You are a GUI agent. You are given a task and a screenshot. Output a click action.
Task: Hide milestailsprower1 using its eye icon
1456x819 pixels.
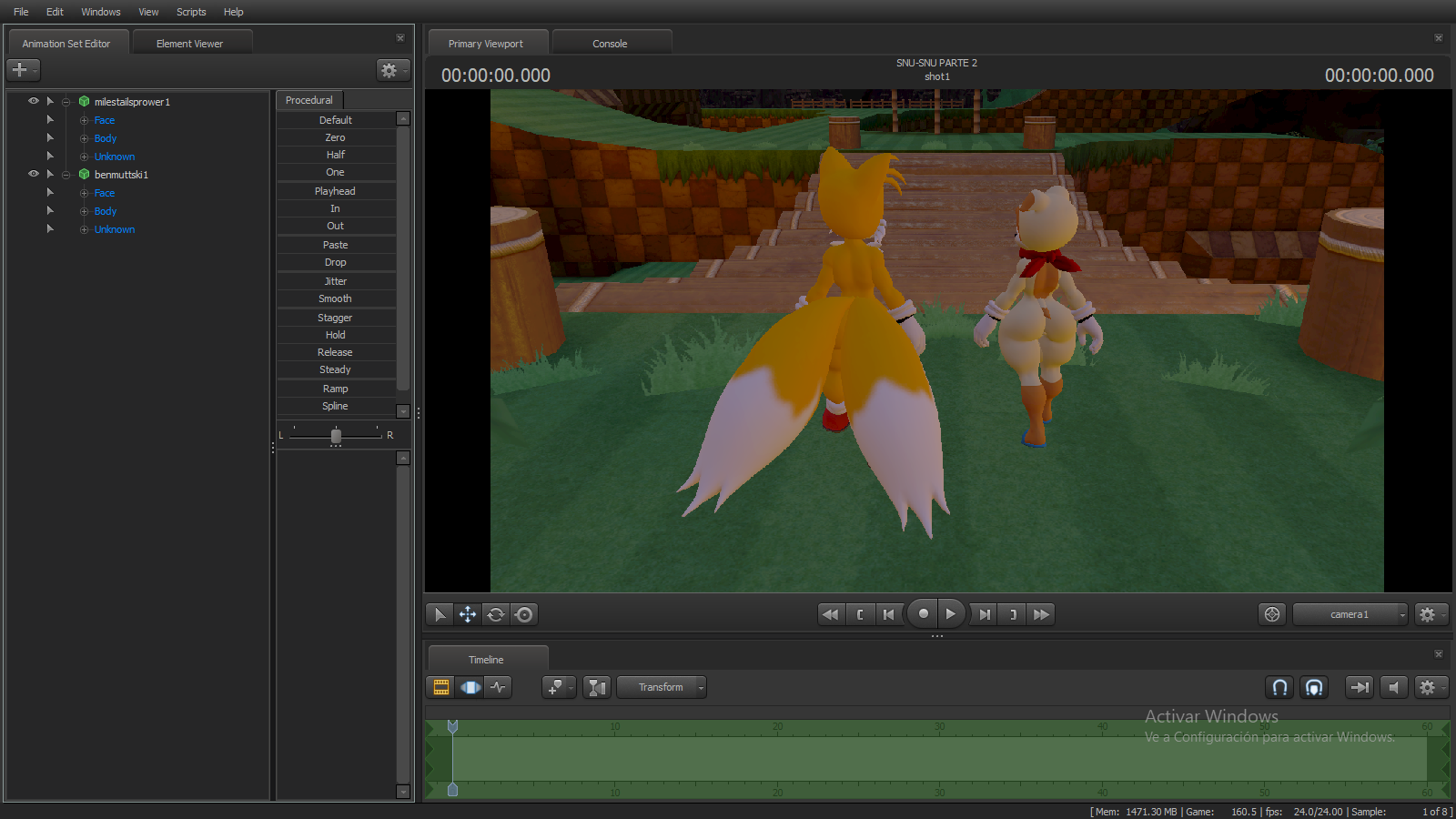(x=34, y=101)
